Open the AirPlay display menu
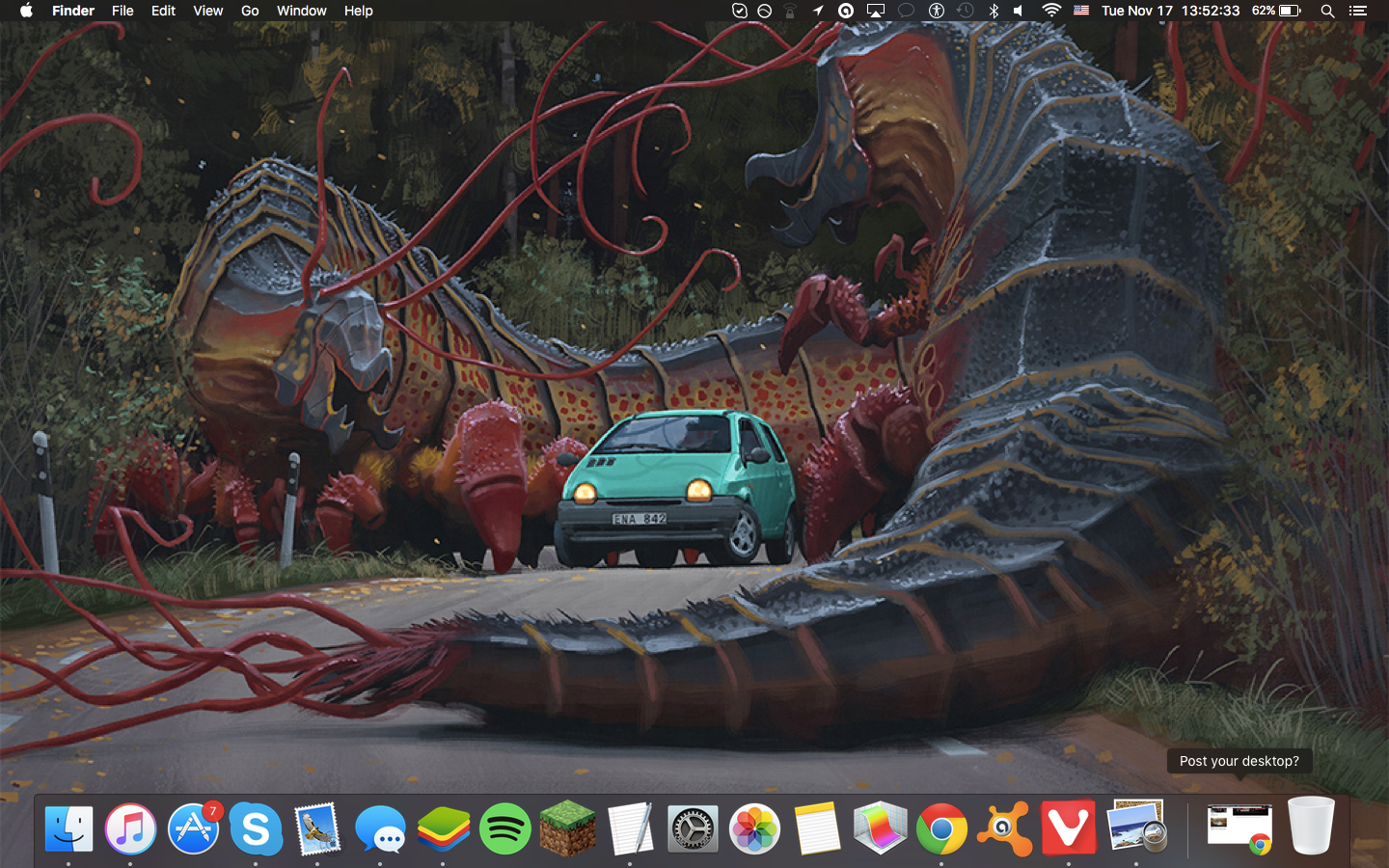This screenshot has width=1389, height=868. tap(876, 11)
